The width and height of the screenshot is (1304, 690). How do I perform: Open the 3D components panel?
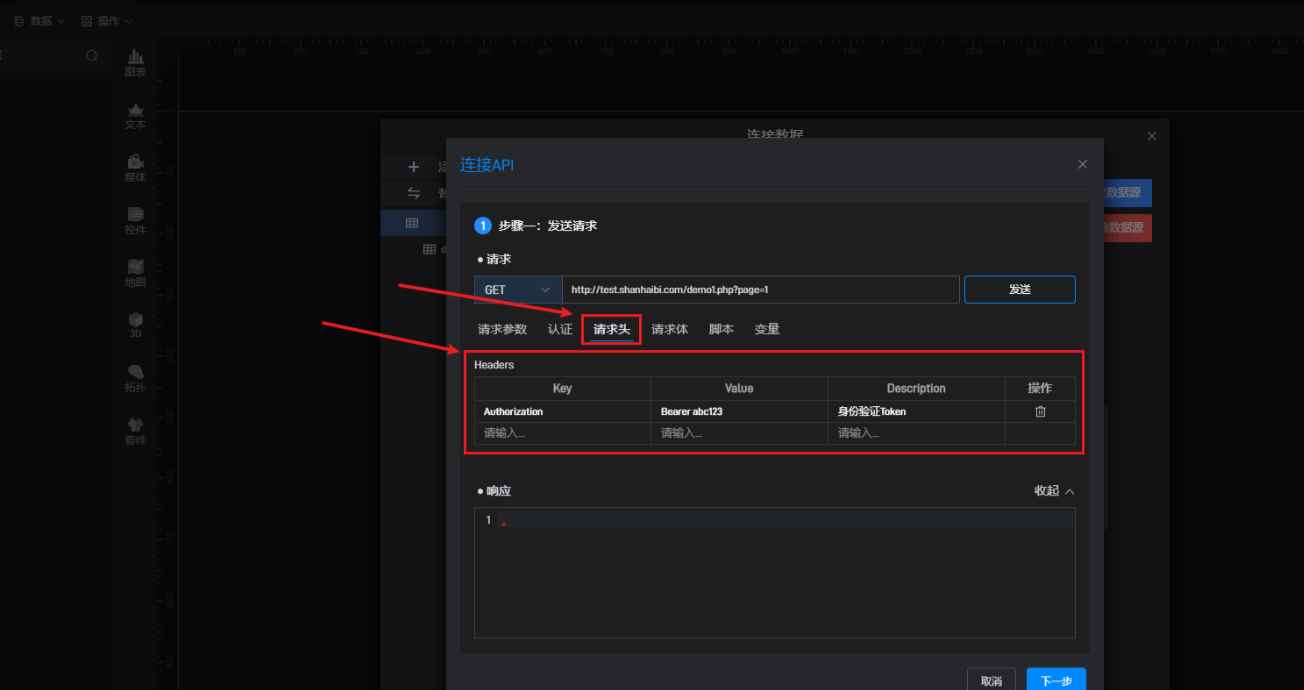click(135, 325)
